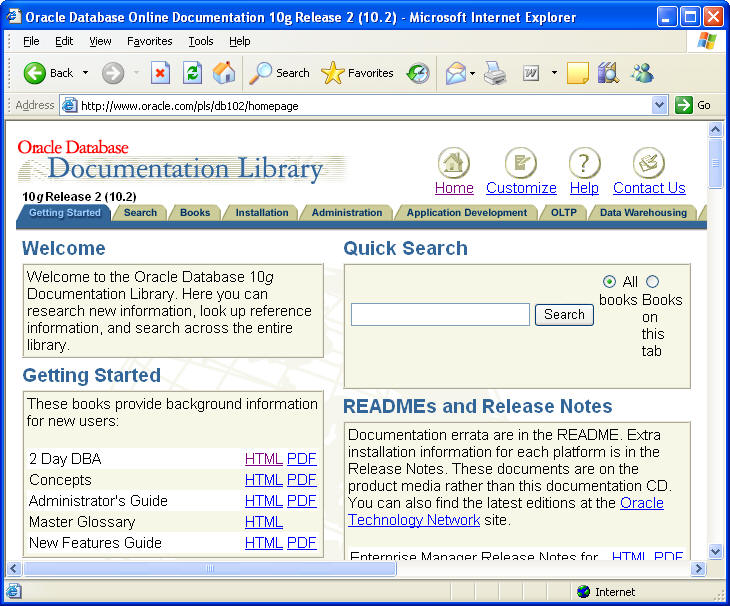Click the yellow Discuss note icon

click(578, 73)
